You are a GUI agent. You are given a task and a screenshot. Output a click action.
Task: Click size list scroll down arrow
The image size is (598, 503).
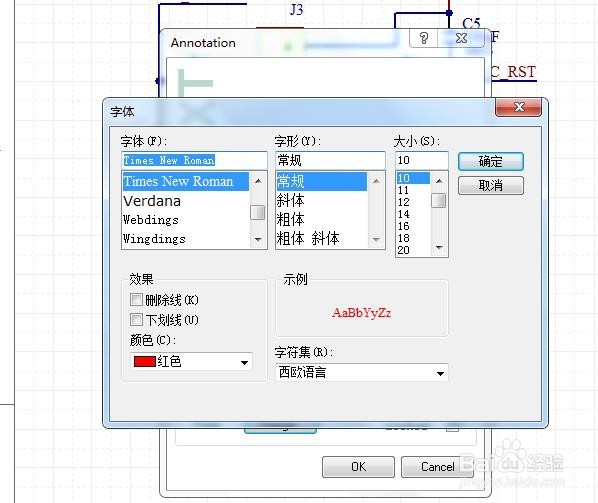point(439,248)
